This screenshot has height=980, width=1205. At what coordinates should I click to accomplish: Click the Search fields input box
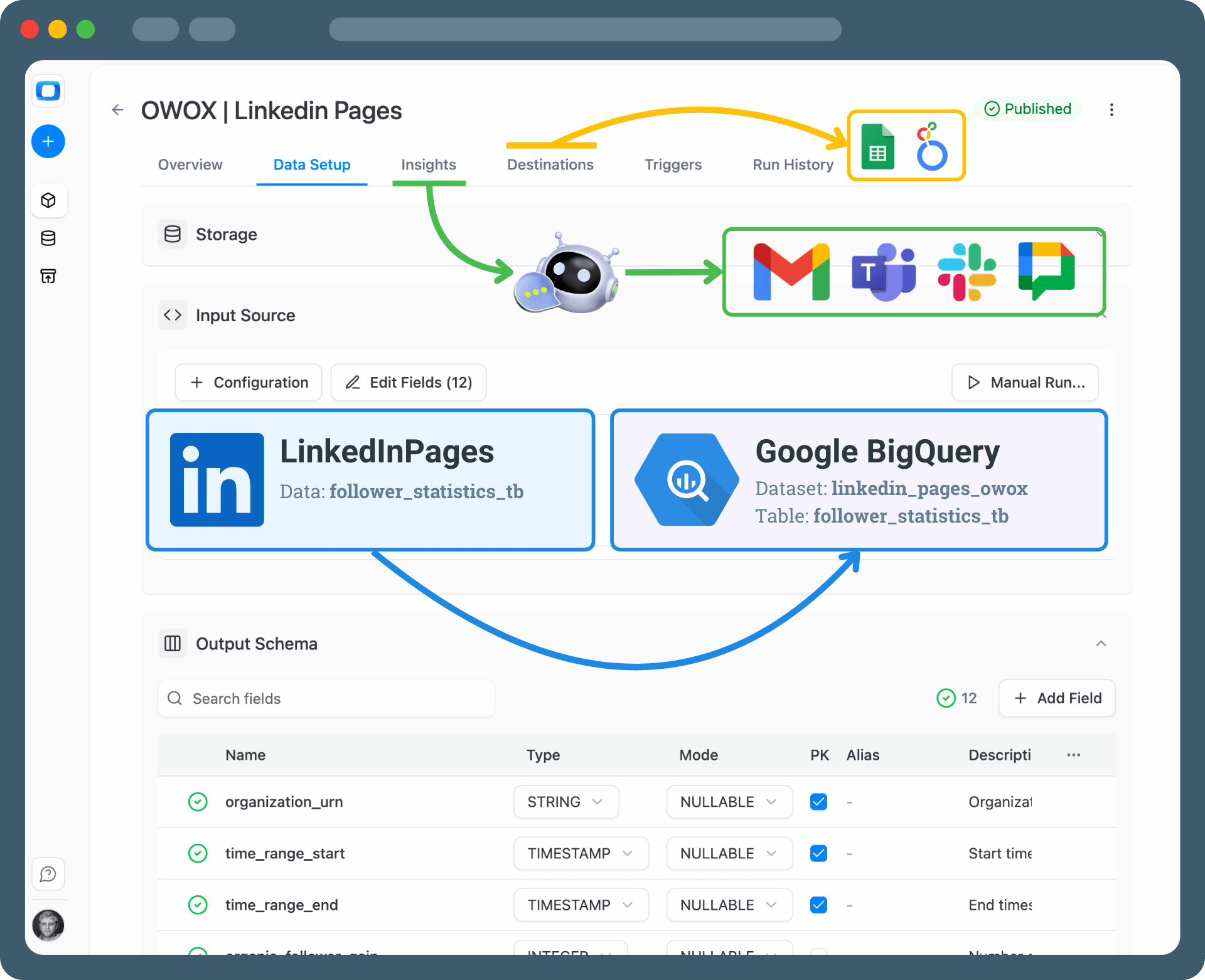(x=326, y=698)
